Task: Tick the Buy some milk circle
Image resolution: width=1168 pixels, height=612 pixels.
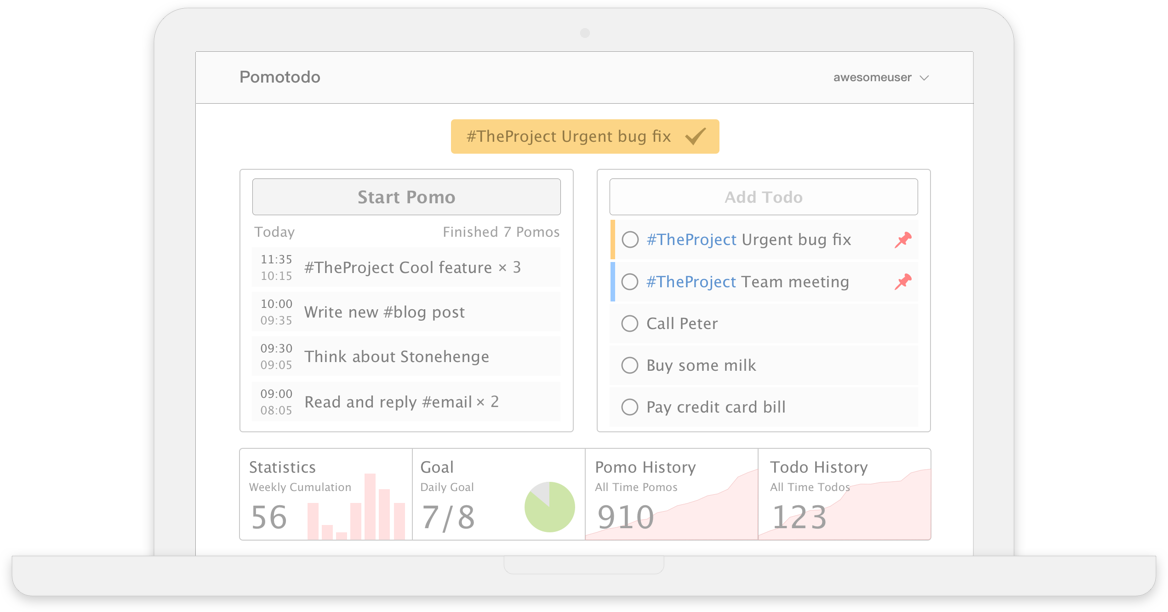Action: point(630,365)
